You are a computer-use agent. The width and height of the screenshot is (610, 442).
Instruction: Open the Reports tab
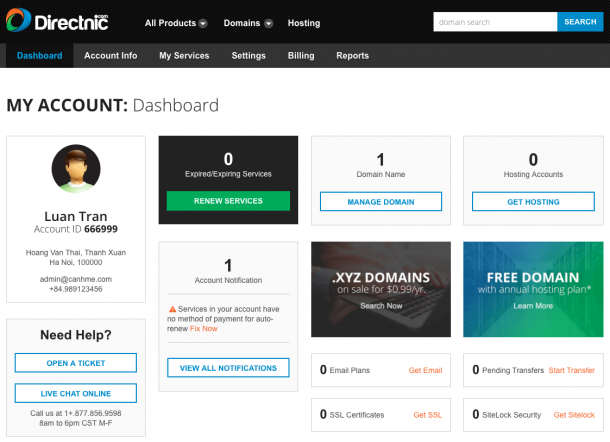352,56
